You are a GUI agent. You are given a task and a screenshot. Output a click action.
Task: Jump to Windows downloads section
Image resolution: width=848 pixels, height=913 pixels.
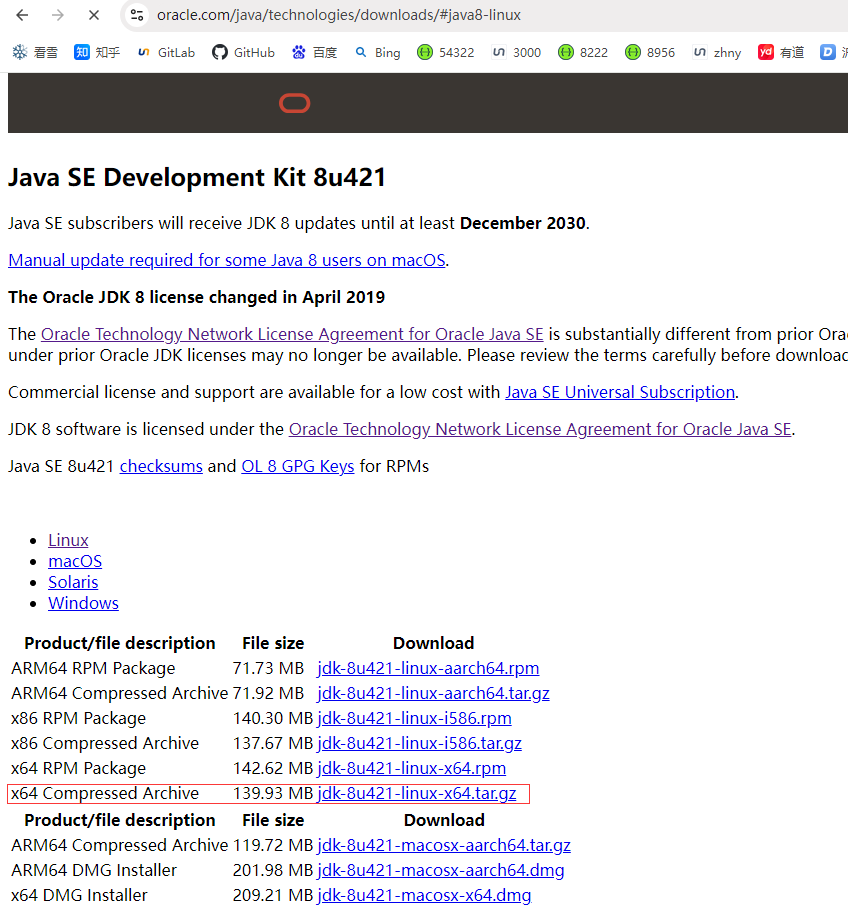(83, 603)
